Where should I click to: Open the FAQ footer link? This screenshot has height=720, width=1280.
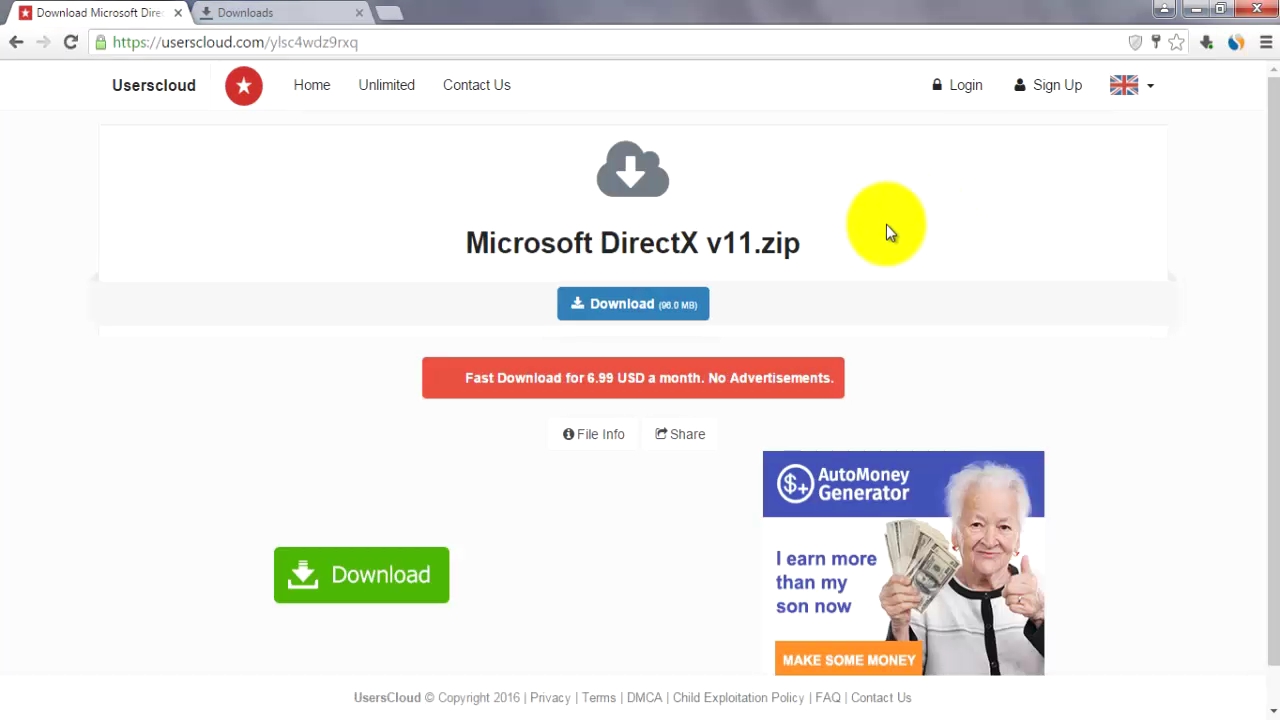coord(828,698)
